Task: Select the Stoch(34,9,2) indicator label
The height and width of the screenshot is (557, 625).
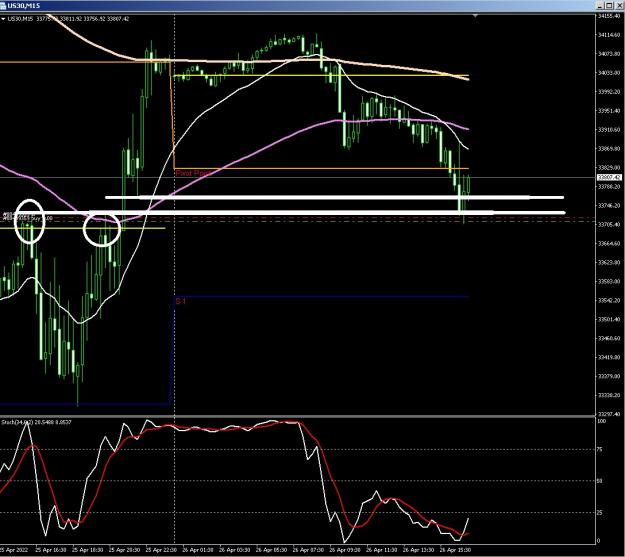Action: tap(37, 422)
